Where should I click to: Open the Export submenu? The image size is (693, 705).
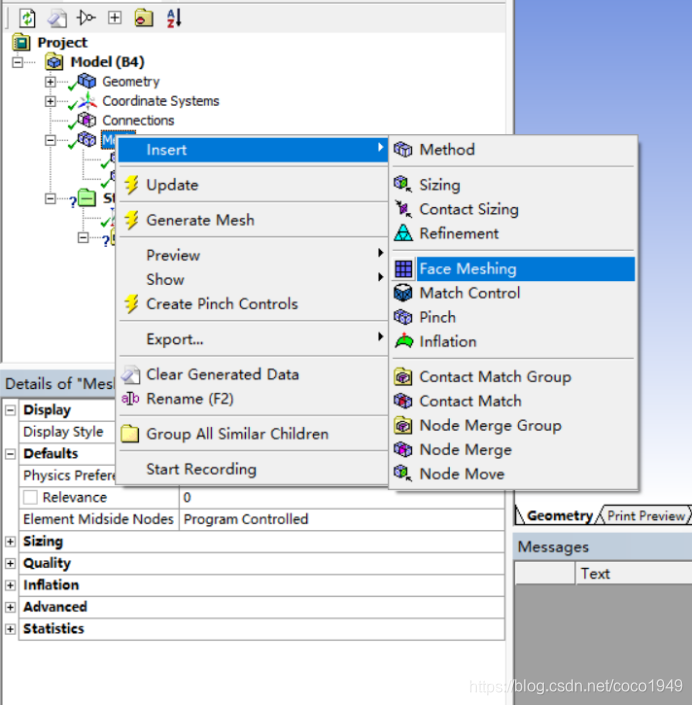(x=253, y=339)
